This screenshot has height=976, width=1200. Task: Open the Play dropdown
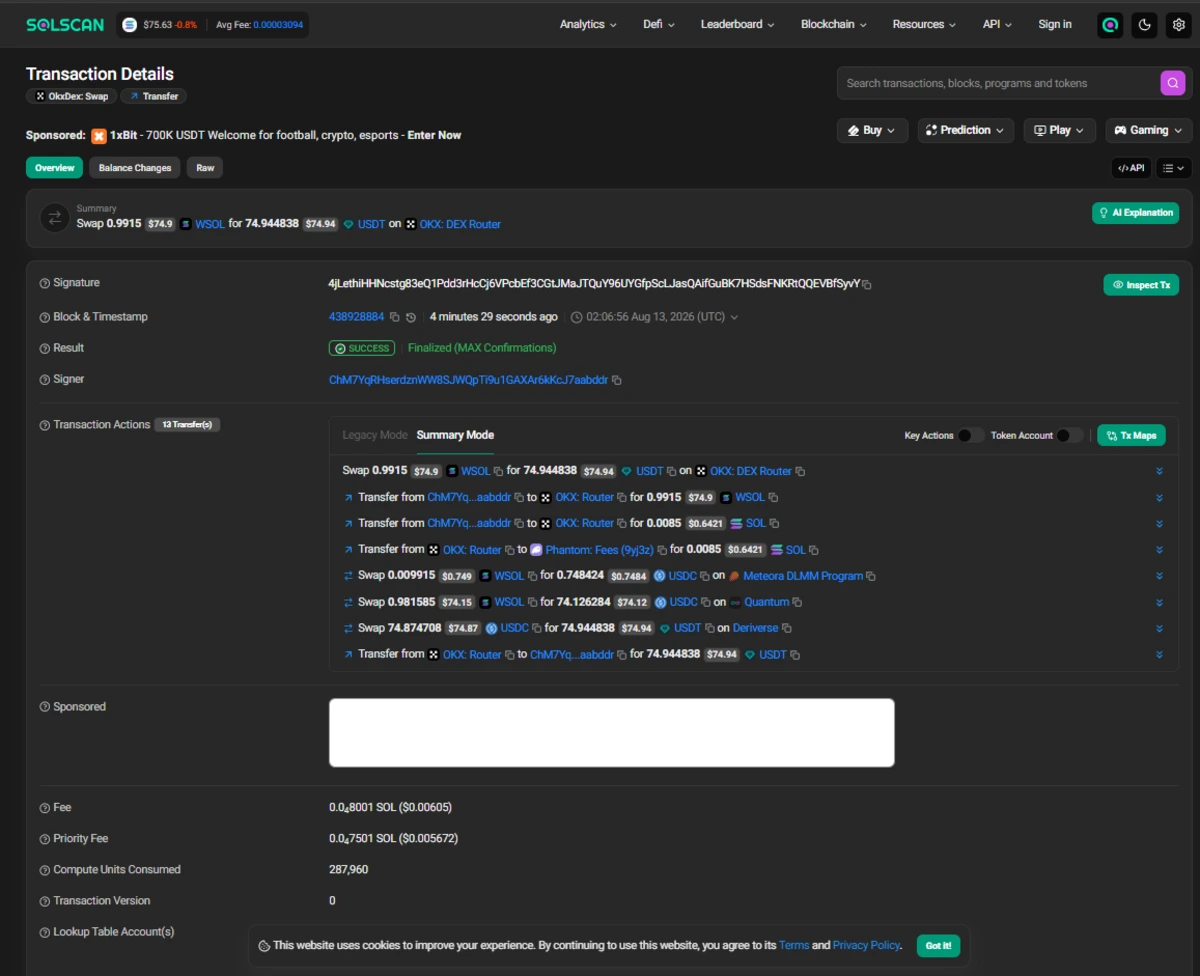pyautogui.click(x=1060, y=130)
